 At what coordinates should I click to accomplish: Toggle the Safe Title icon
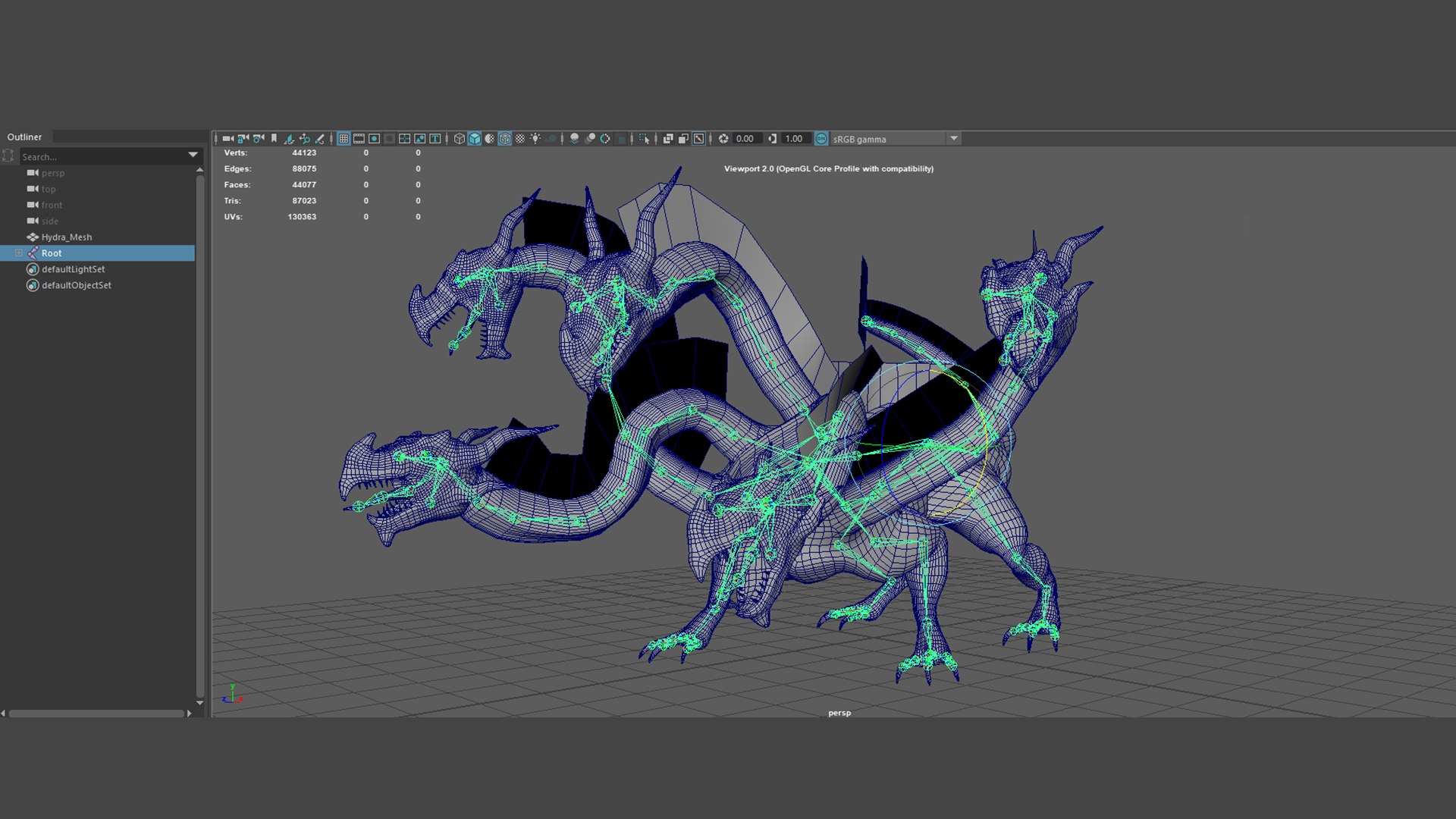click(435, 139)
